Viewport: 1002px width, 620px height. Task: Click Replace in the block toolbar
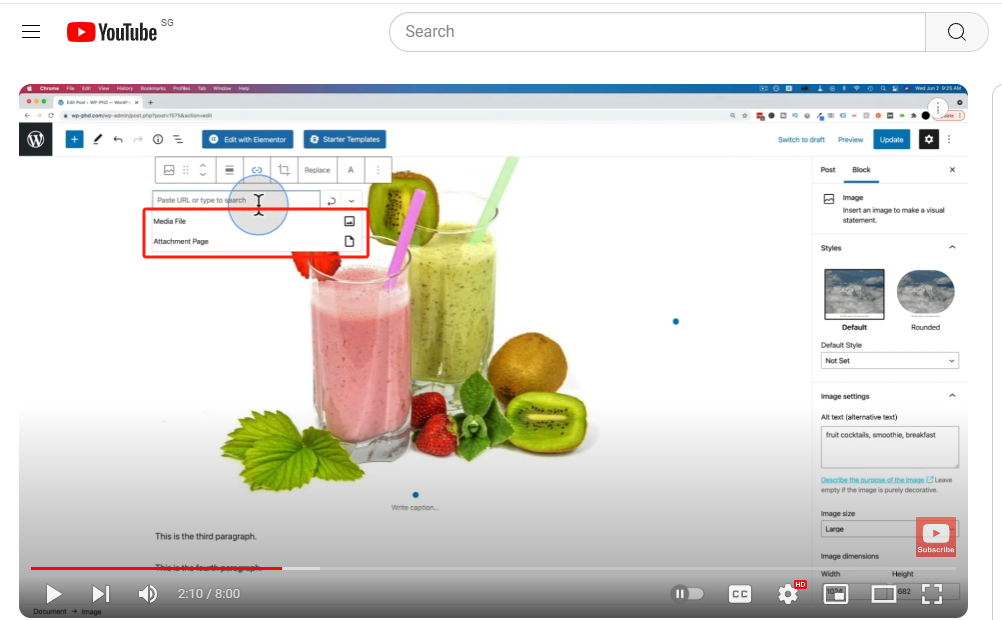[317, 170]
